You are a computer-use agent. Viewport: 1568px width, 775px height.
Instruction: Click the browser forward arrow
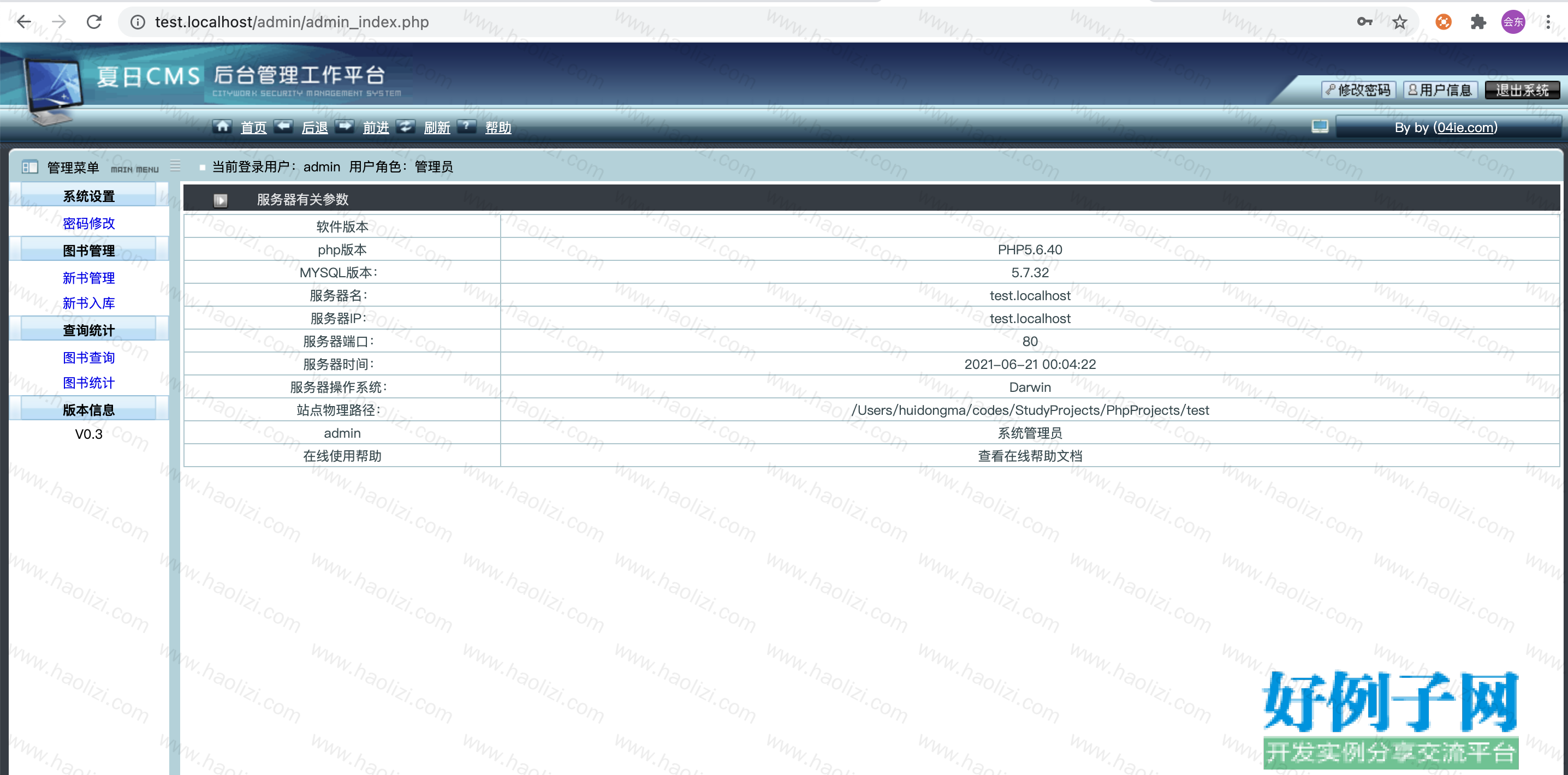coord(59,22)
